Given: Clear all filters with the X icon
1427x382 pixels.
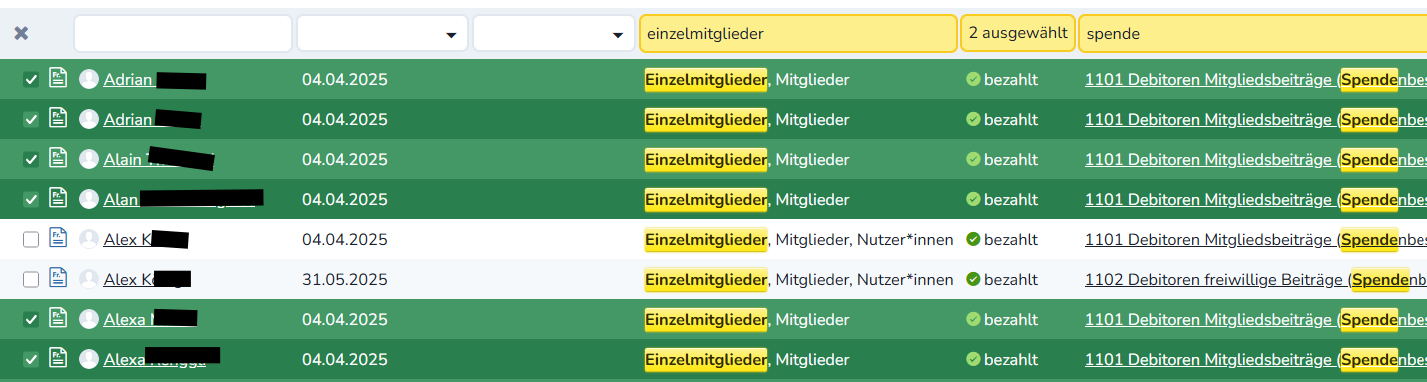Looking at the screenshot, I should coord(21,33).
